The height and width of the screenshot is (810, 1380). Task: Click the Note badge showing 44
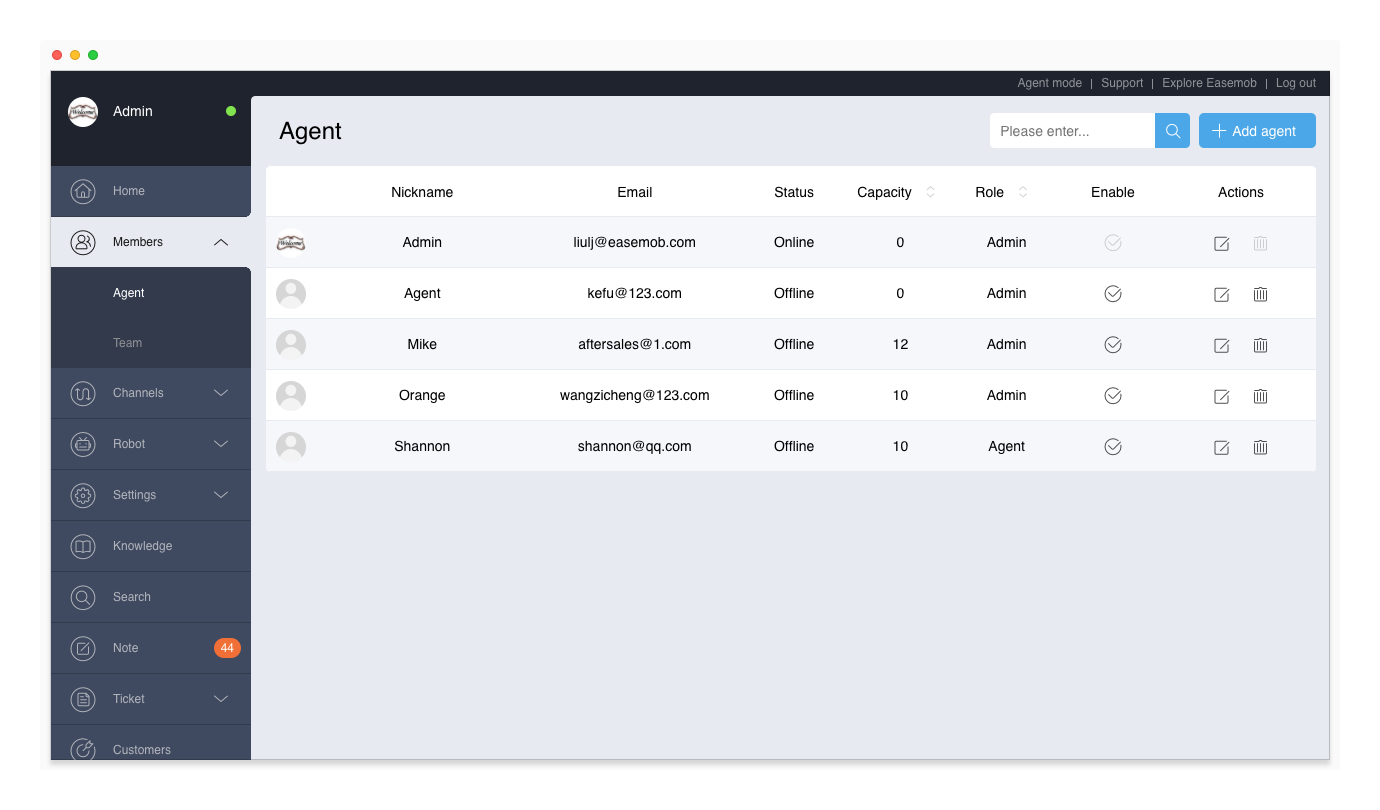pos(227,648)
